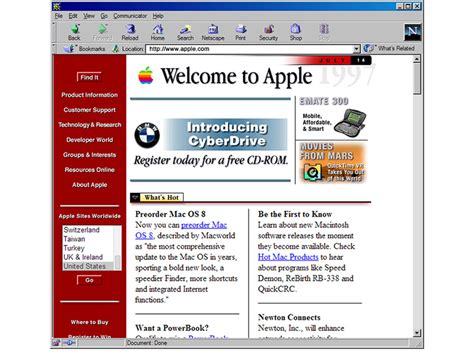Open Technology & Research link
The image size is (474, 362).
tap(90, 125)
